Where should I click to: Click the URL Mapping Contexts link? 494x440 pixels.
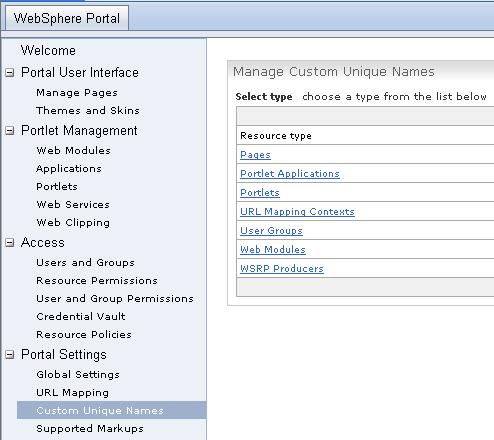tap(297, 212)
